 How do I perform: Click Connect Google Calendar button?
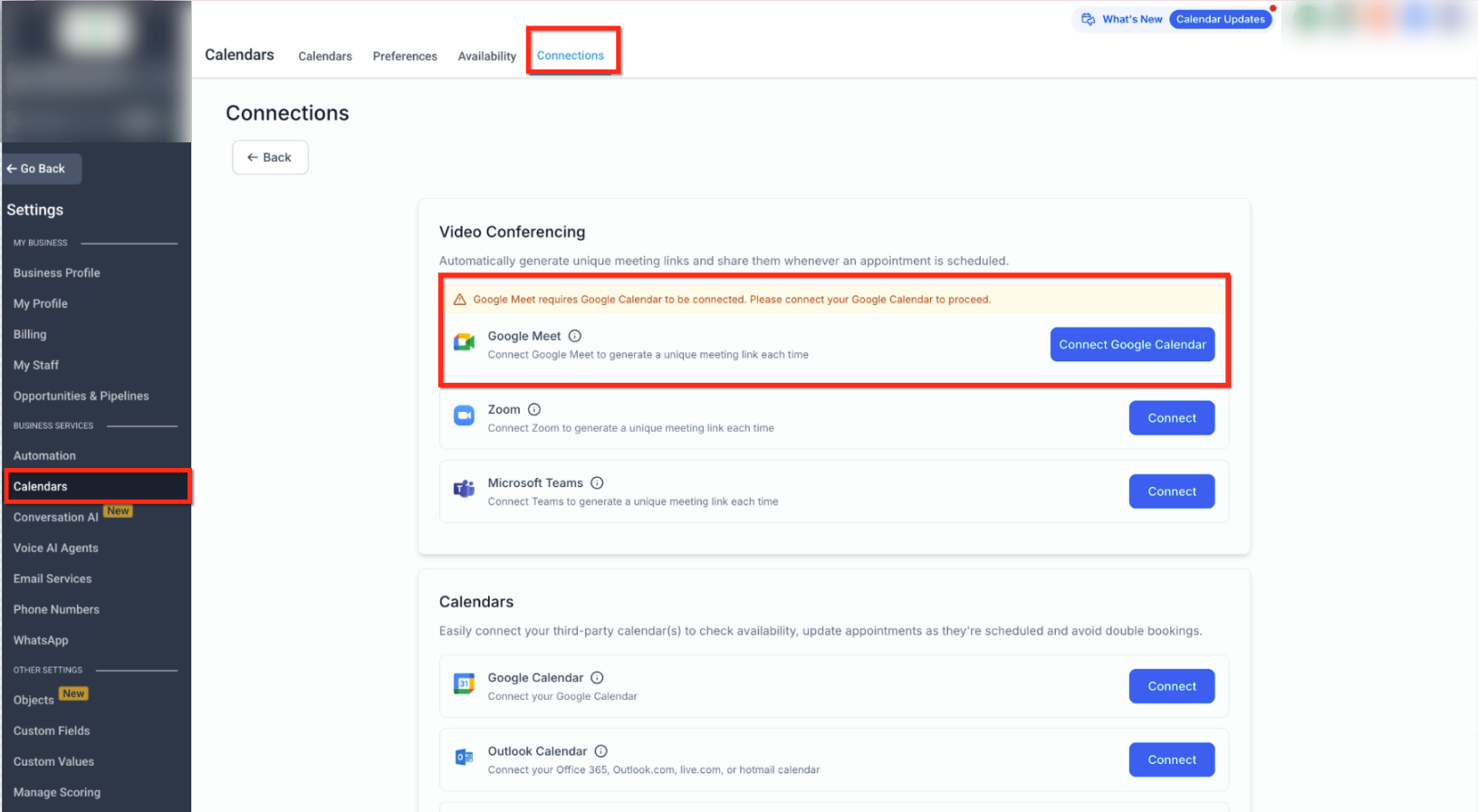1132,344
